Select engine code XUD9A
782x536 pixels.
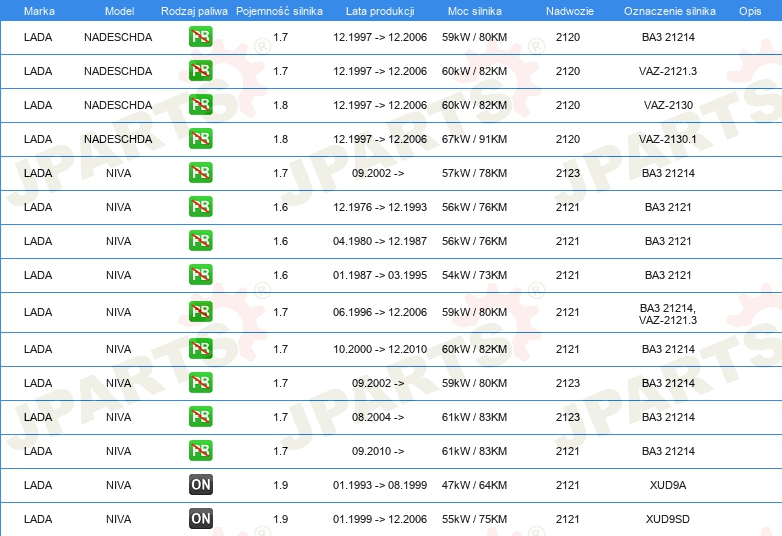[668, 485]
